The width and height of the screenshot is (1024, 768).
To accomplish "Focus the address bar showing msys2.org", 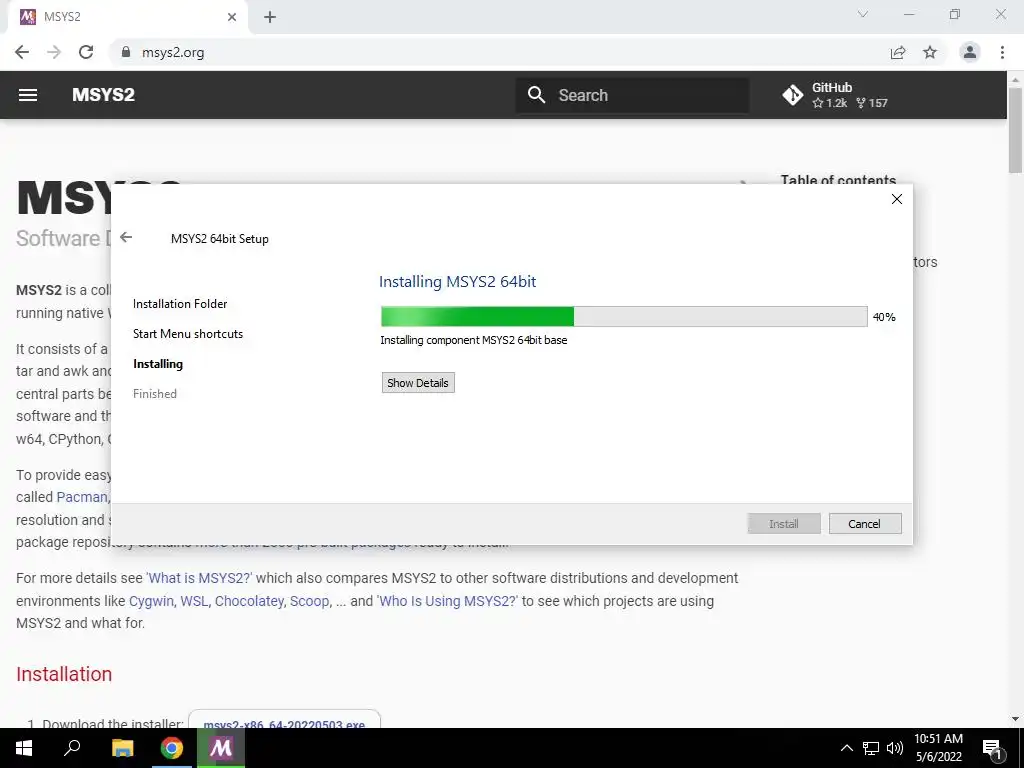I will tap(496, 52).
